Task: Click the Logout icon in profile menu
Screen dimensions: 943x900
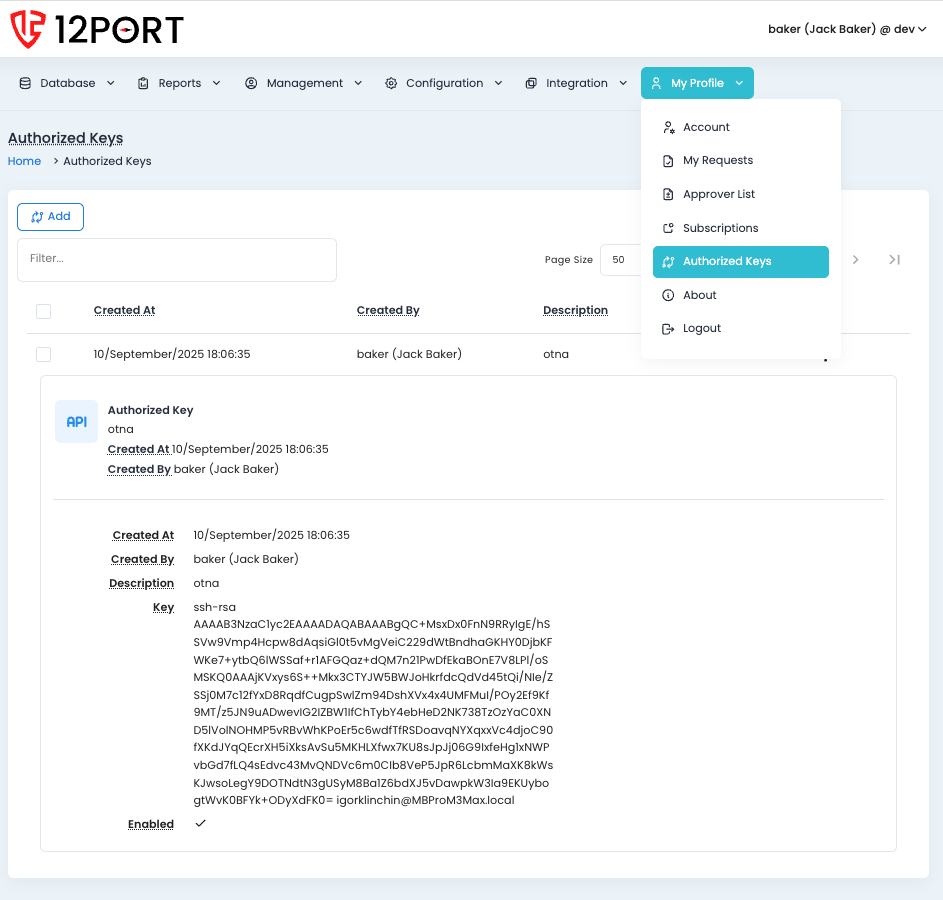Action: tap(669, 329)
